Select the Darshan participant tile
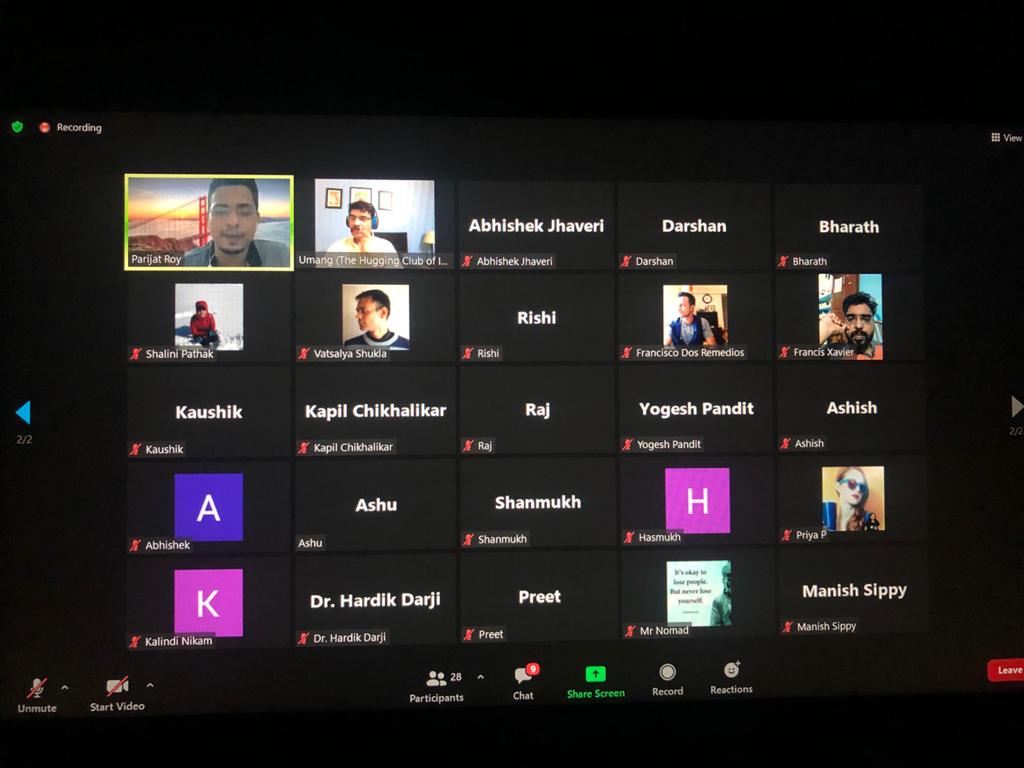The image size is (1024, 768). coord(694,225)
